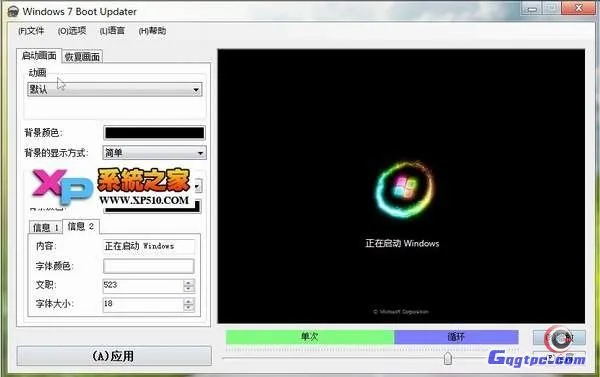
Task: Click the boot animation preview
Action: (x=401, y=186)
